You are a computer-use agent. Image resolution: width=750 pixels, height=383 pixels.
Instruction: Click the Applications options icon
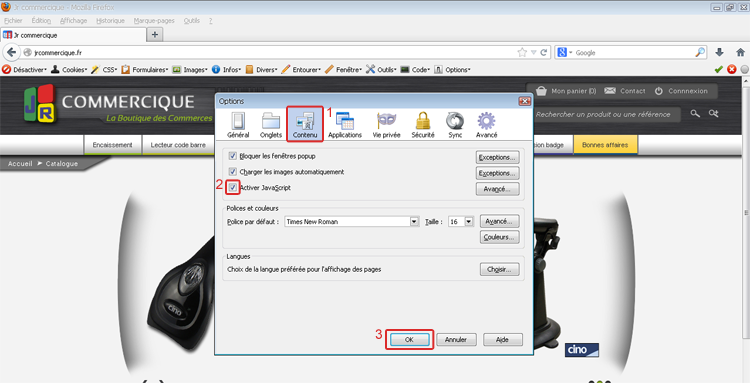(x=345, y=125)
